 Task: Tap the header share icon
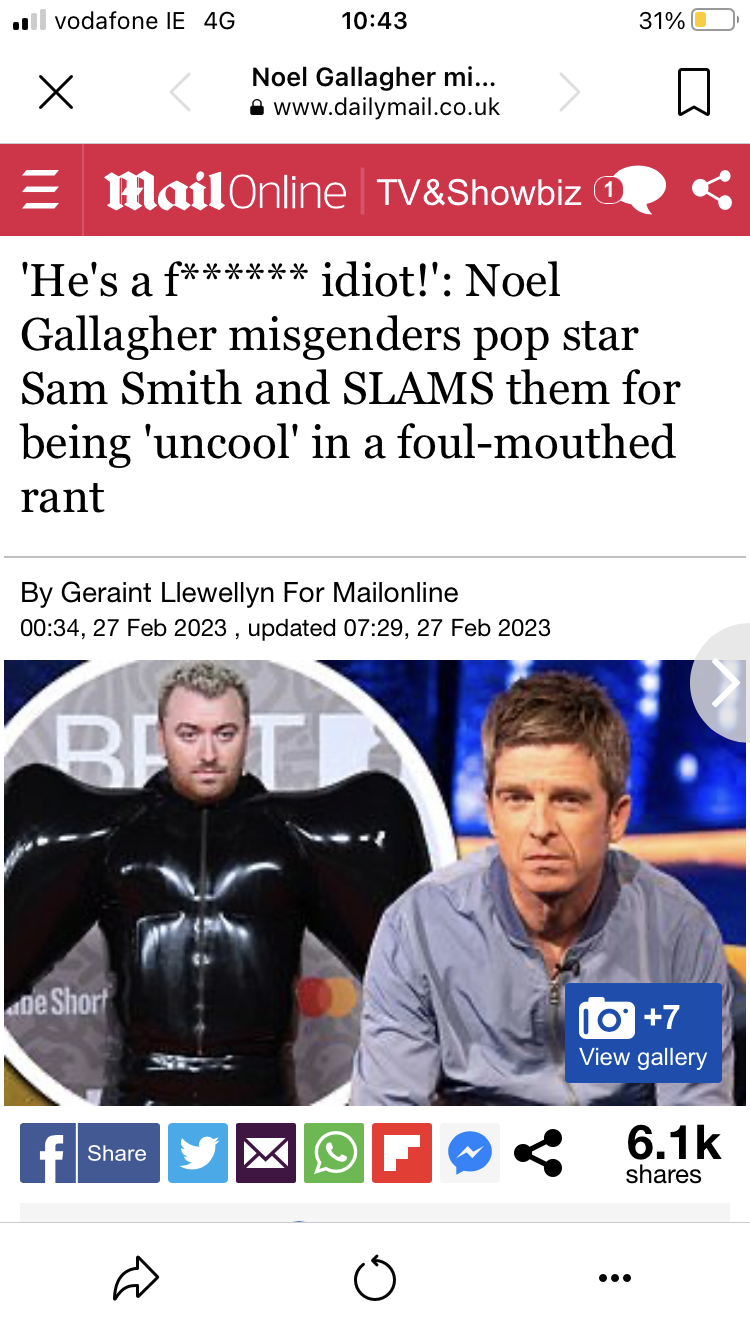(711, 190)
